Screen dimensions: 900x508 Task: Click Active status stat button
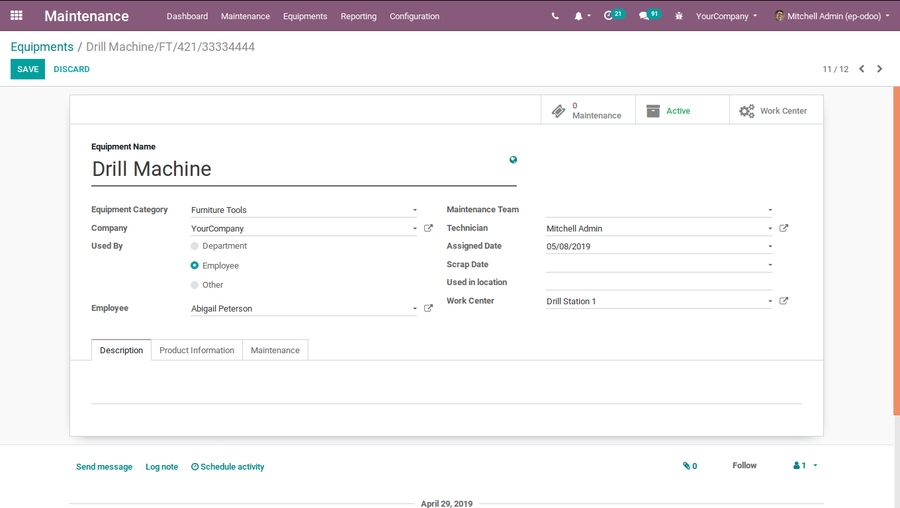[x=682, y=110]
